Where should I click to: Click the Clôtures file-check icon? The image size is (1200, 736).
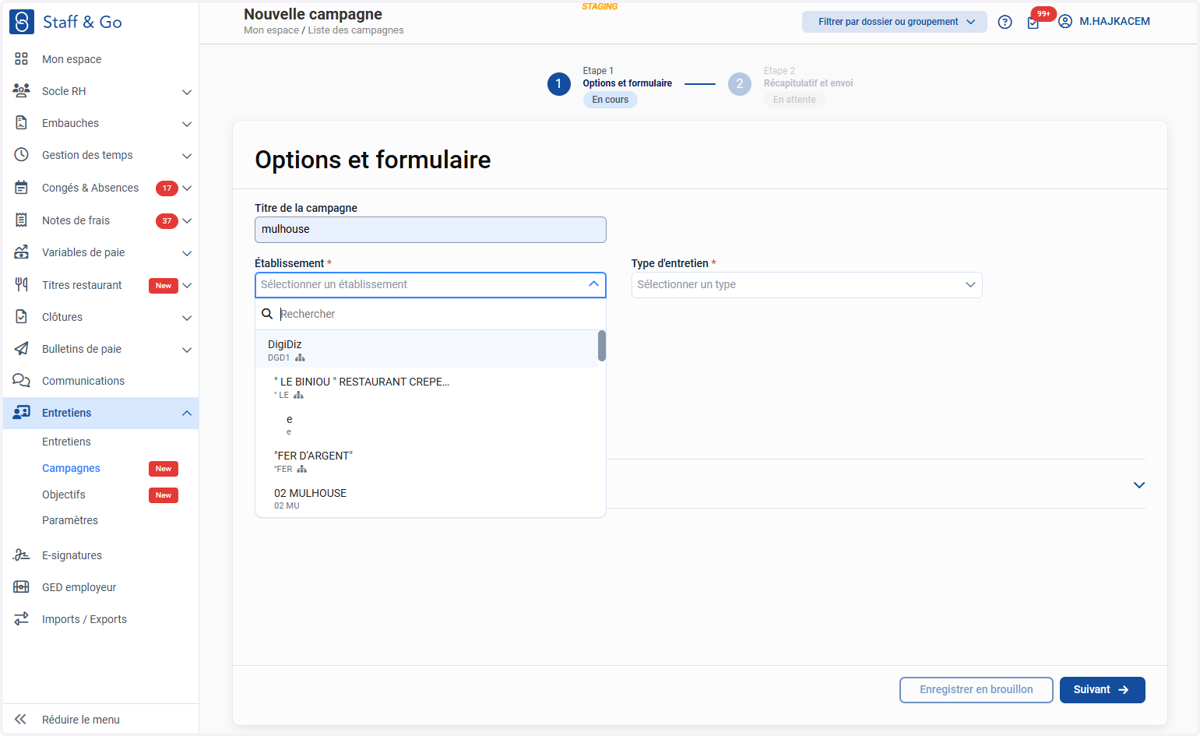tap(21, 317)
